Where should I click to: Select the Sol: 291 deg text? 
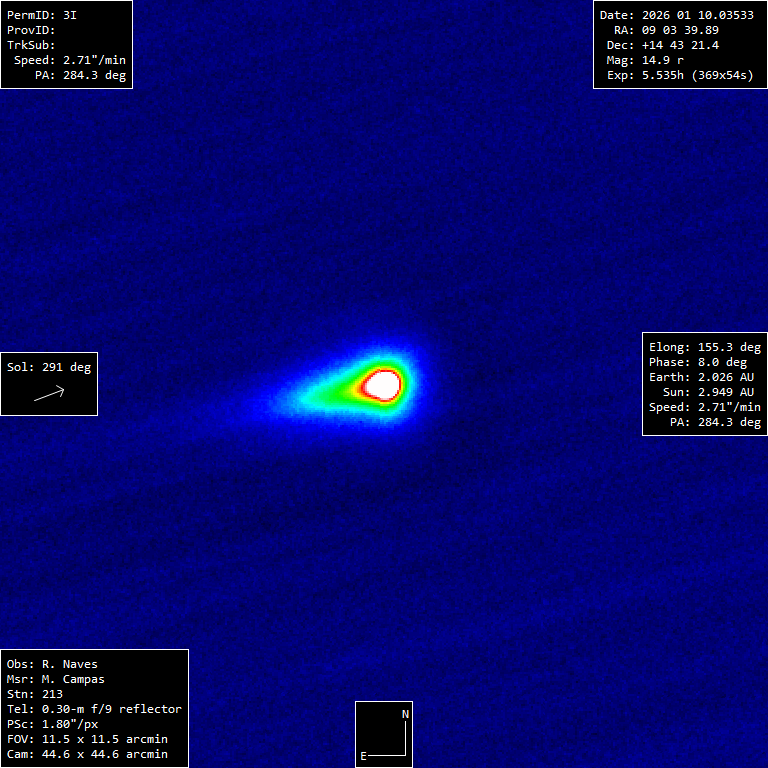pos(49,367)
